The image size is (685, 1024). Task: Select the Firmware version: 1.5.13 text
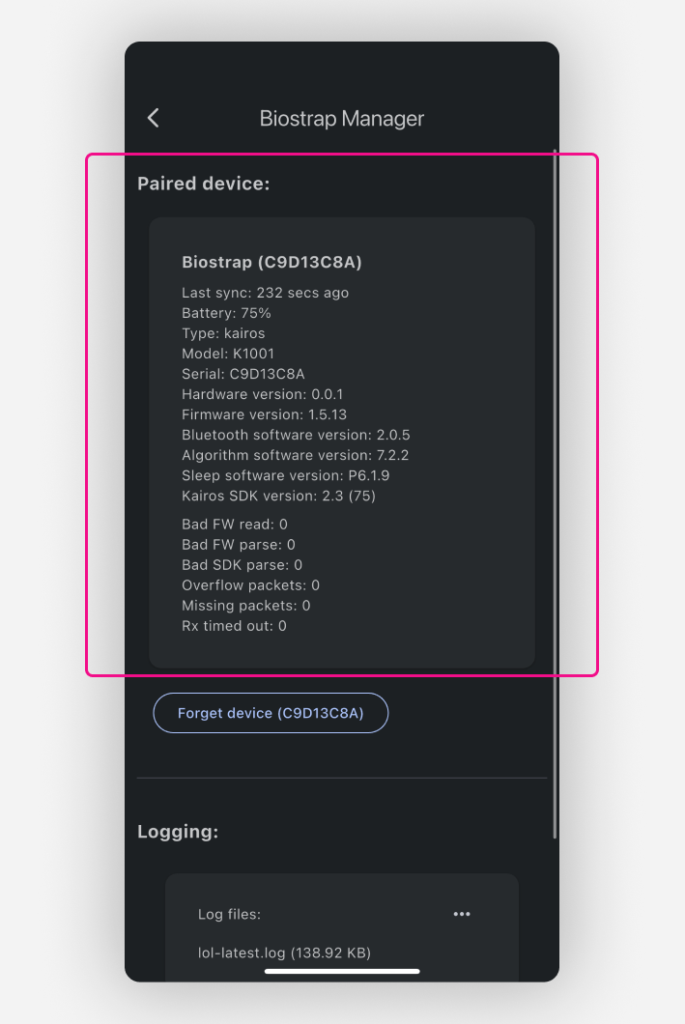[x=264, y=414]
